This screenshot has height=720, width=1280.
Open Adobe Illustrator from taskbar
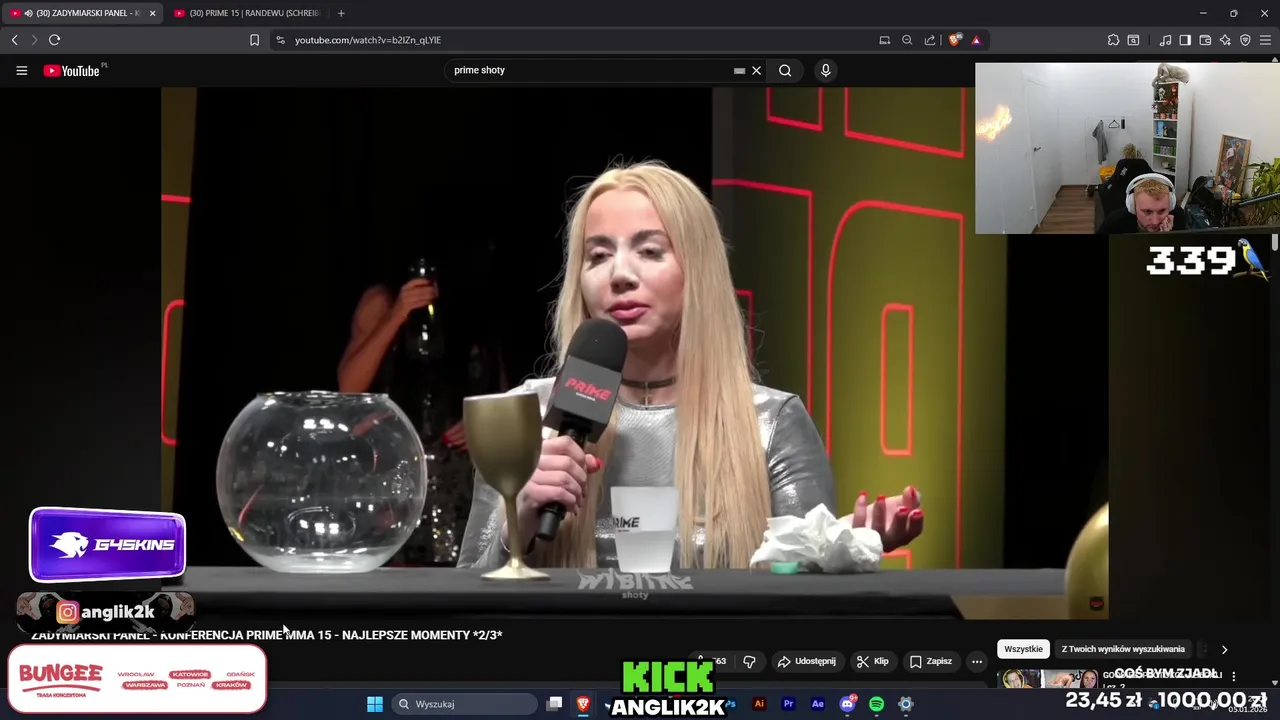tap(759, 704)
